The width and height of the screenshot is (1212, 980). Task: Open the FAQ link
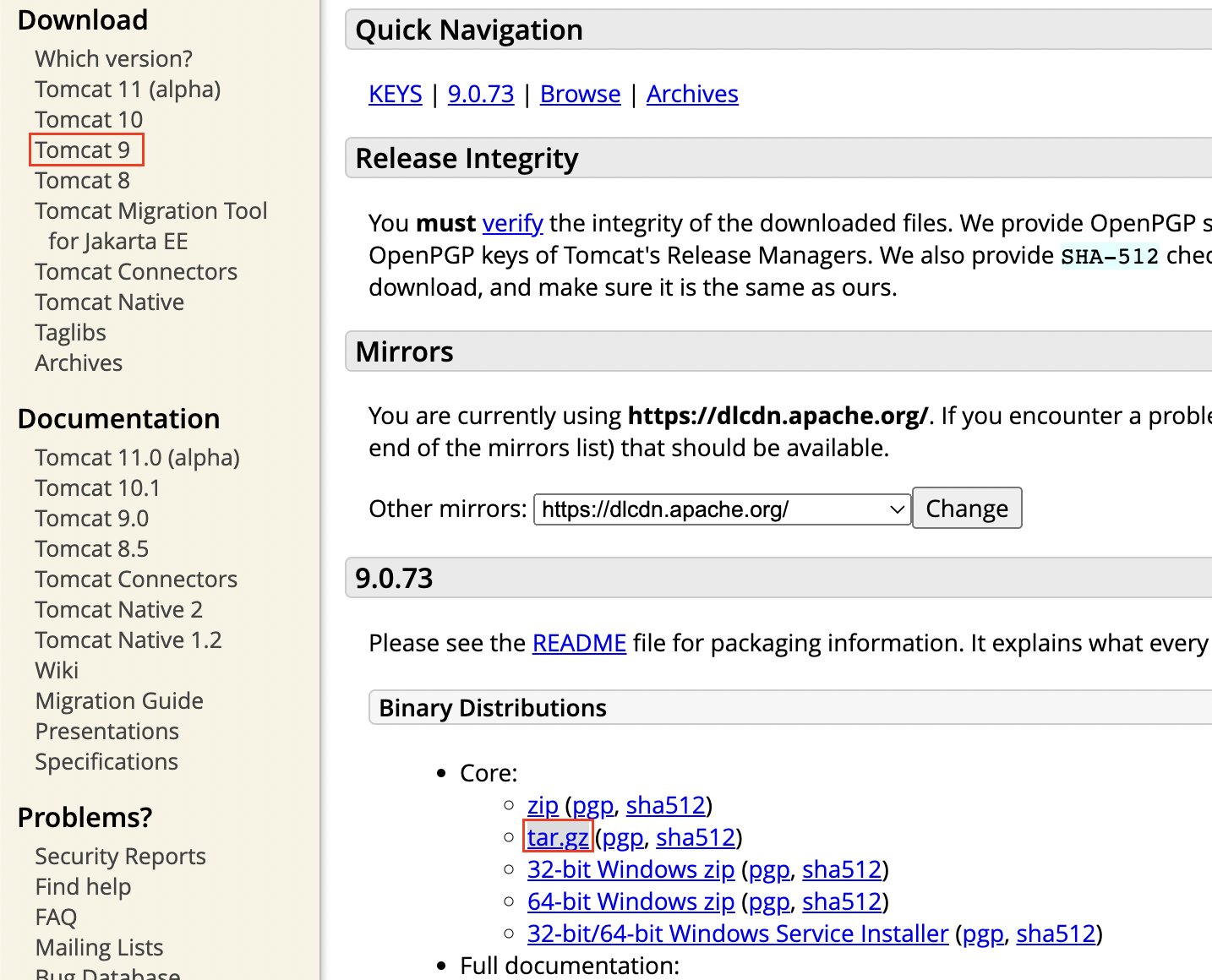pyautogui.click(x=56, y=917)
